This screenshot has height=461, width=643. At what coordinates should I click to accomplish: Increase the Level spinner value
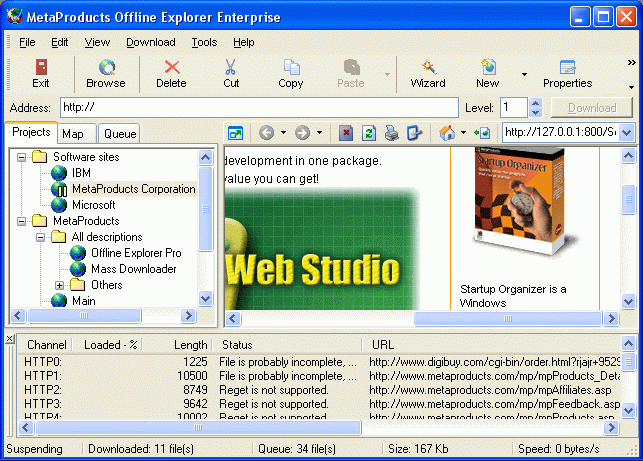pyautogui.click(x=535, y=102)
